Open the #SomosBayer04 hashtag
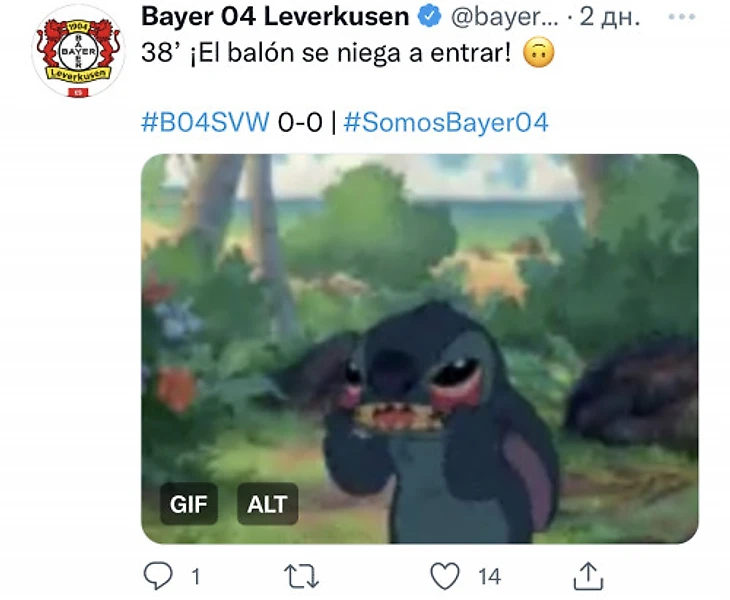 pos(446,122)
